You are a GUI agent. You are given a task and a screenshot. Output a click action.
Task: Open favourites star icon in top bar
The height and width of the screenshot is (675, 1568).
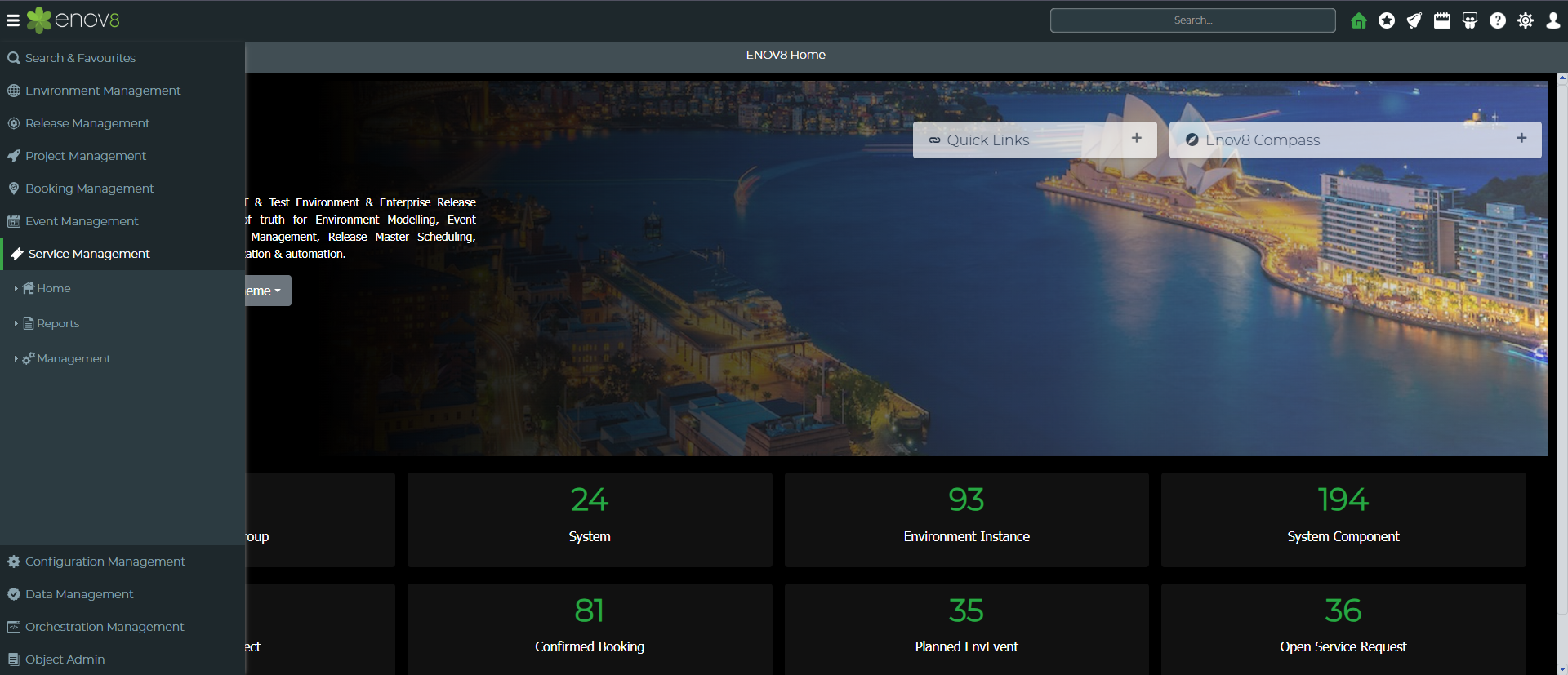tap(1387, 20)
